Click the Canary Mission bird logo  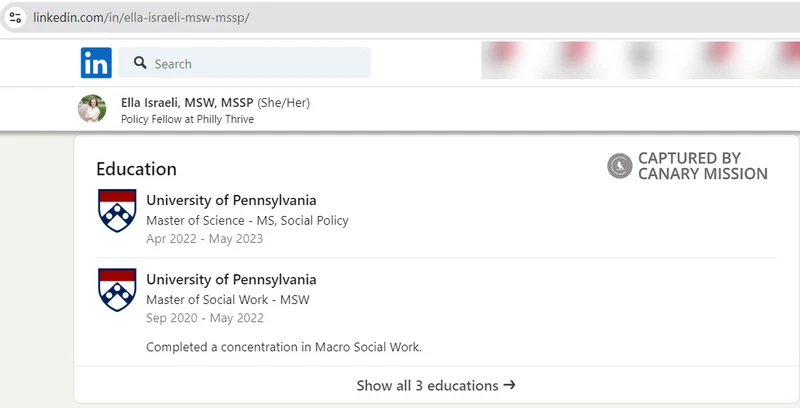[619, 166]
